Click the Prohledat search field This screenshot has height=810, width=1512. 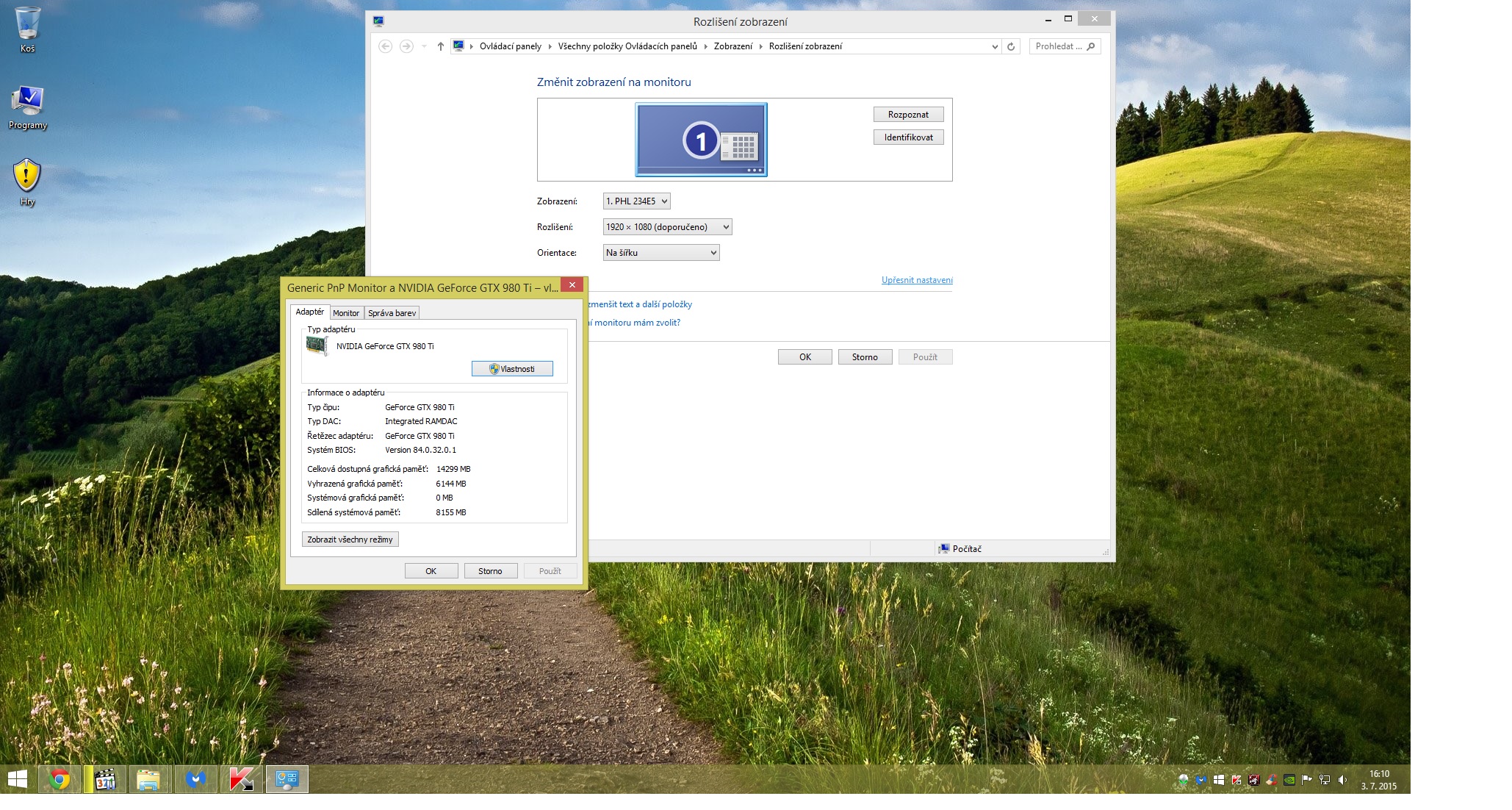tap(1058, 46)
